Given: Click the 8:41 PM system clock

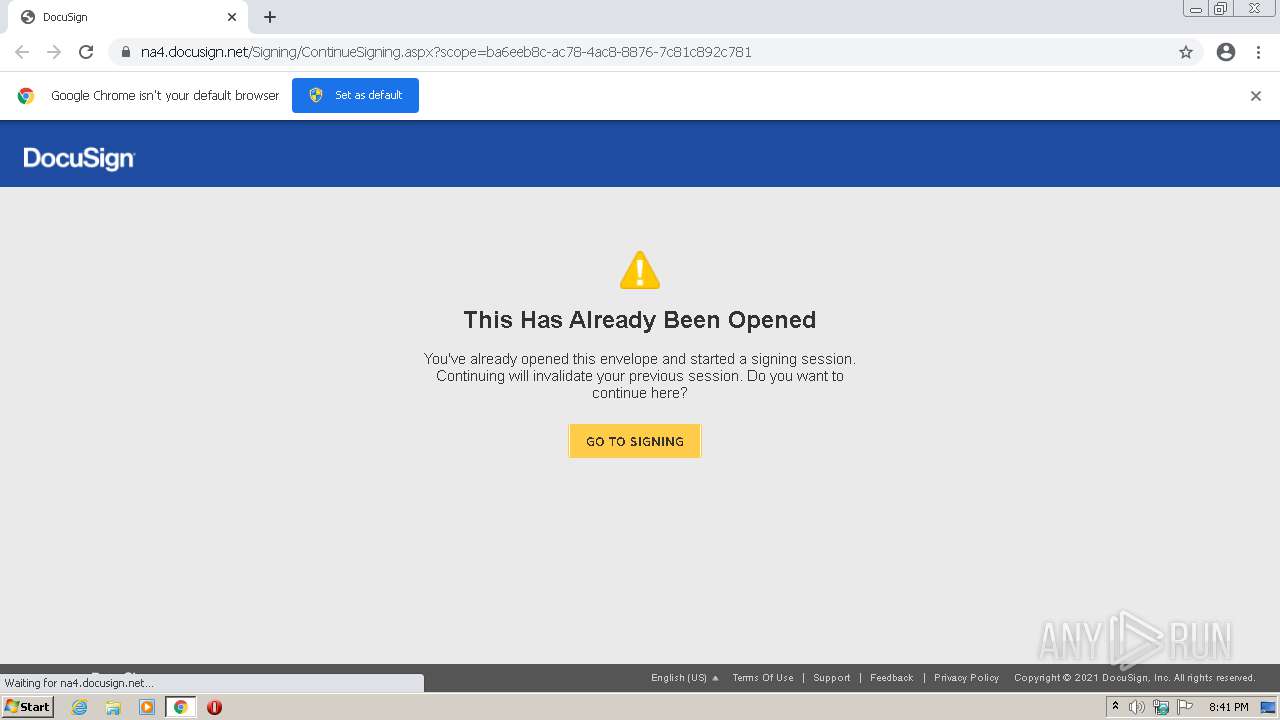Looking at the screenshot, I should pyautogui.click(x=1229, y=707).
